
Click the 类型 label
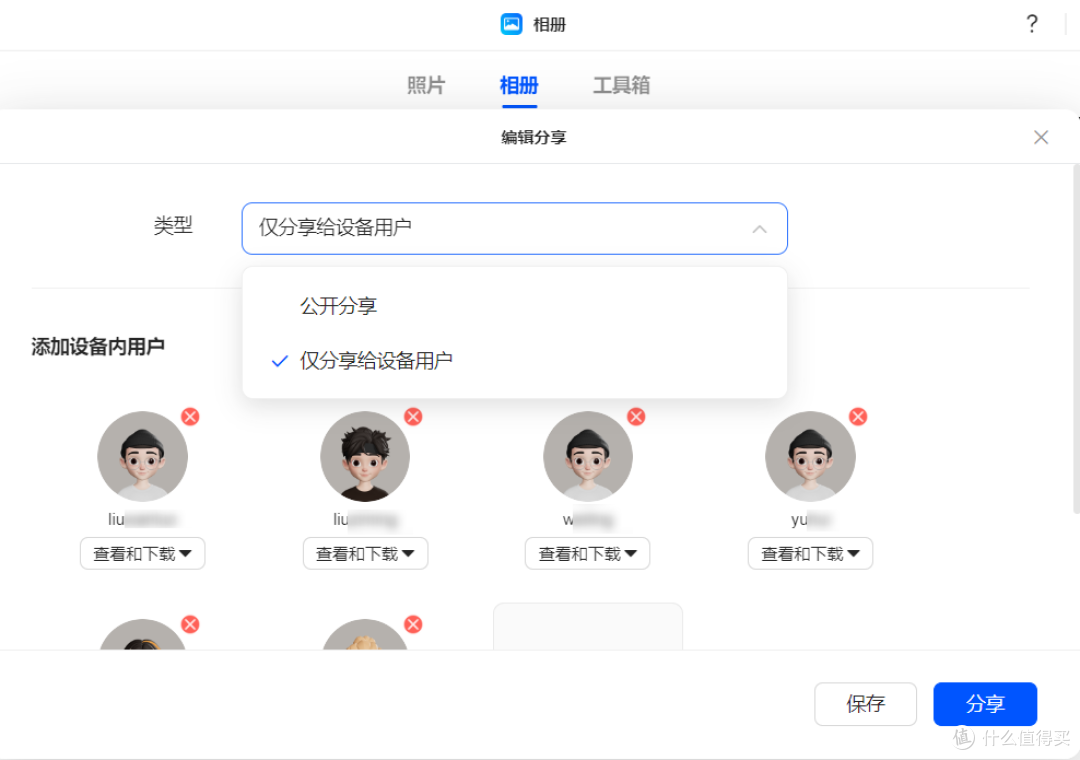click(173, 225)
